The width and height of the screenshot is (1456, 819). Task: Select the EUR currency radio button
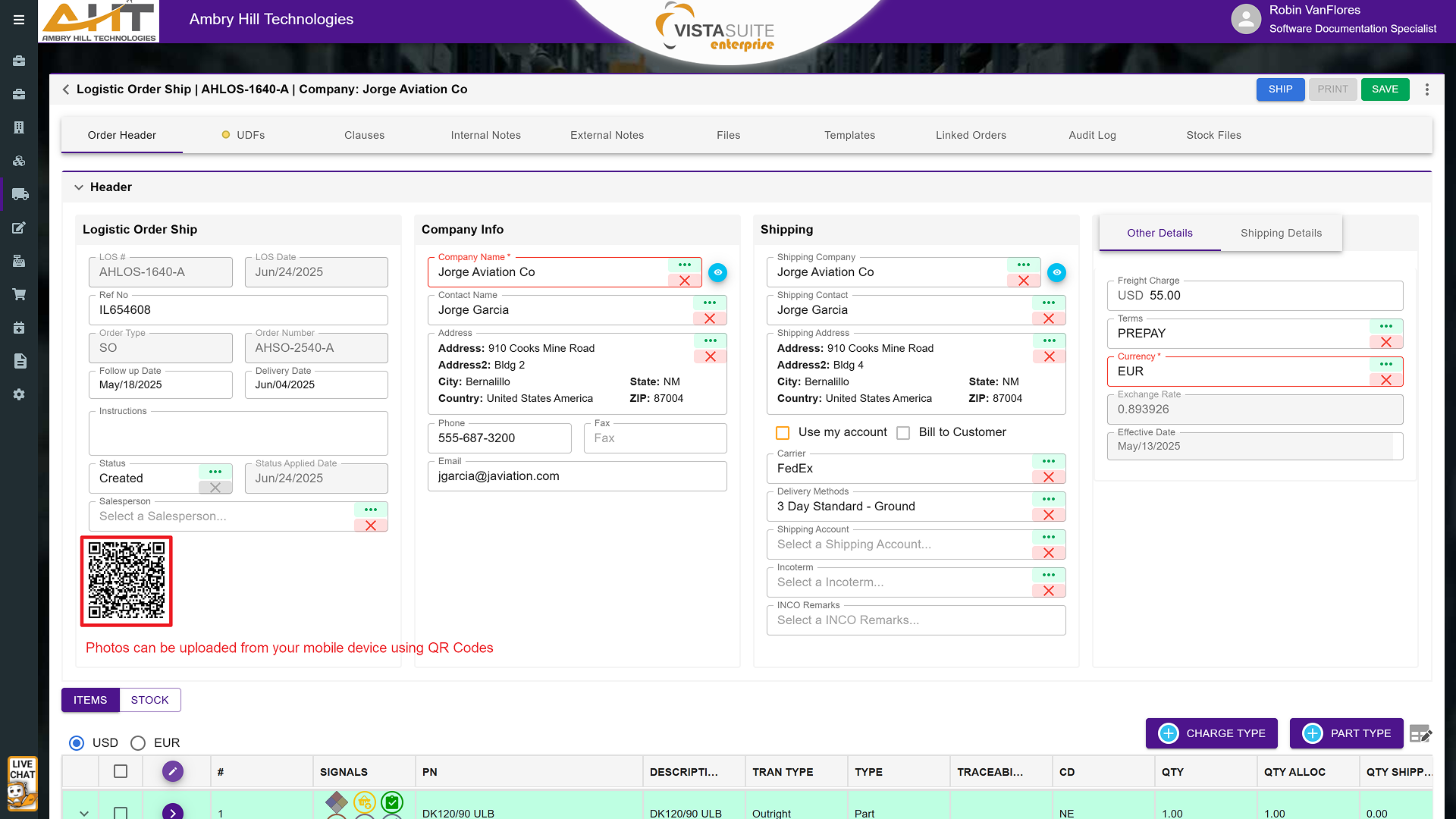coord(138,743)
